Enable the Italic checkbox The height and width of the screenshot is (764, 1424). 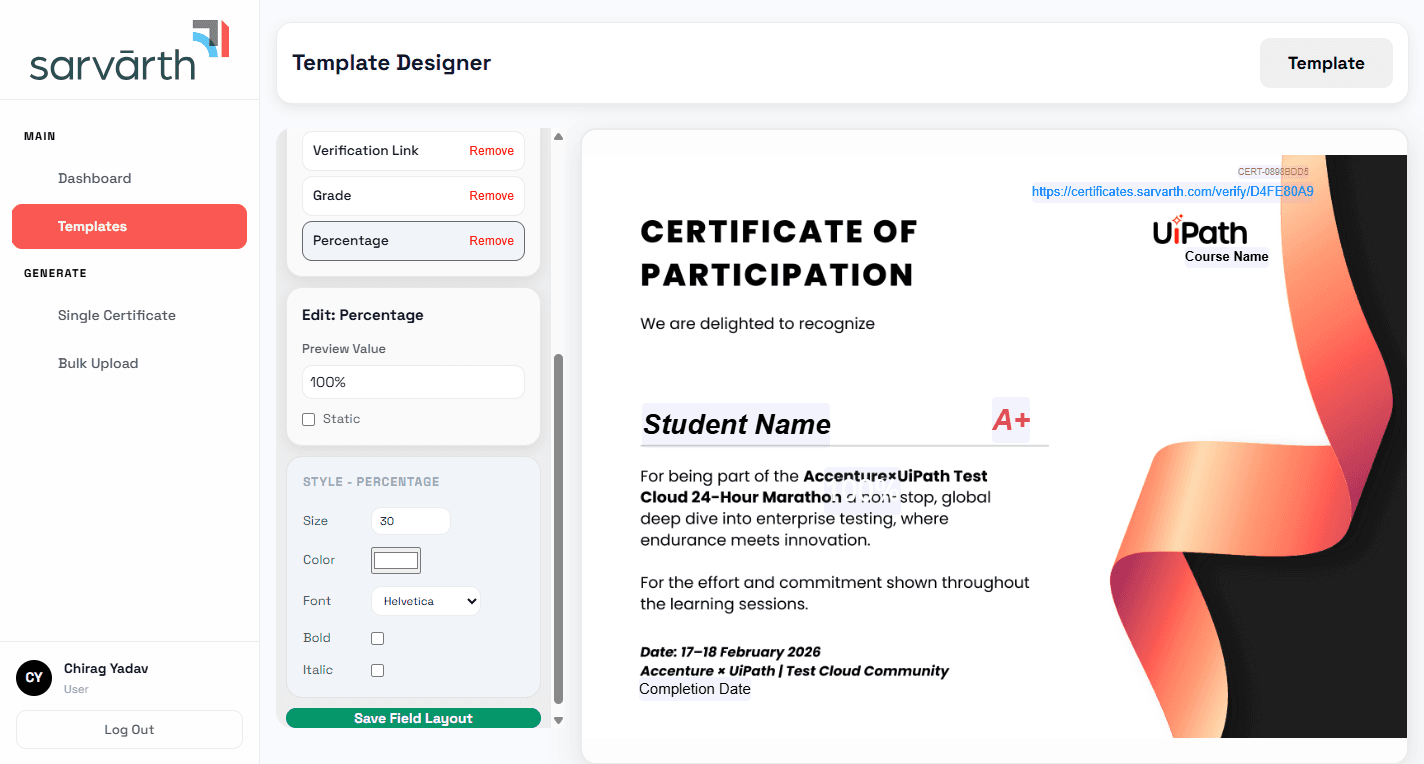pyautogui.click(x=377, y=670)
